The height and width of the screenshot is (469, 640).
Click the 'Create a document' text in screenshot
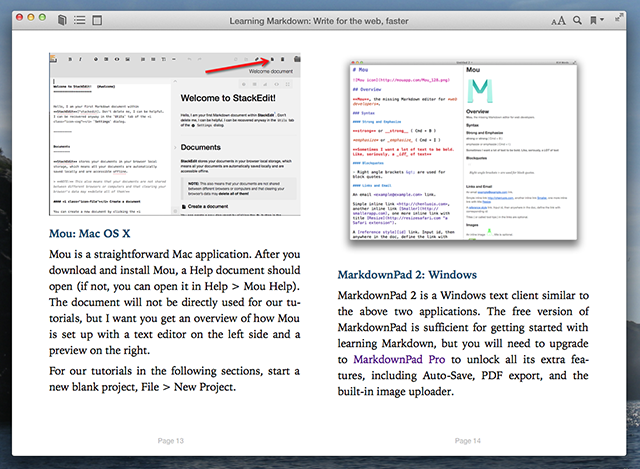click(208, 206)
